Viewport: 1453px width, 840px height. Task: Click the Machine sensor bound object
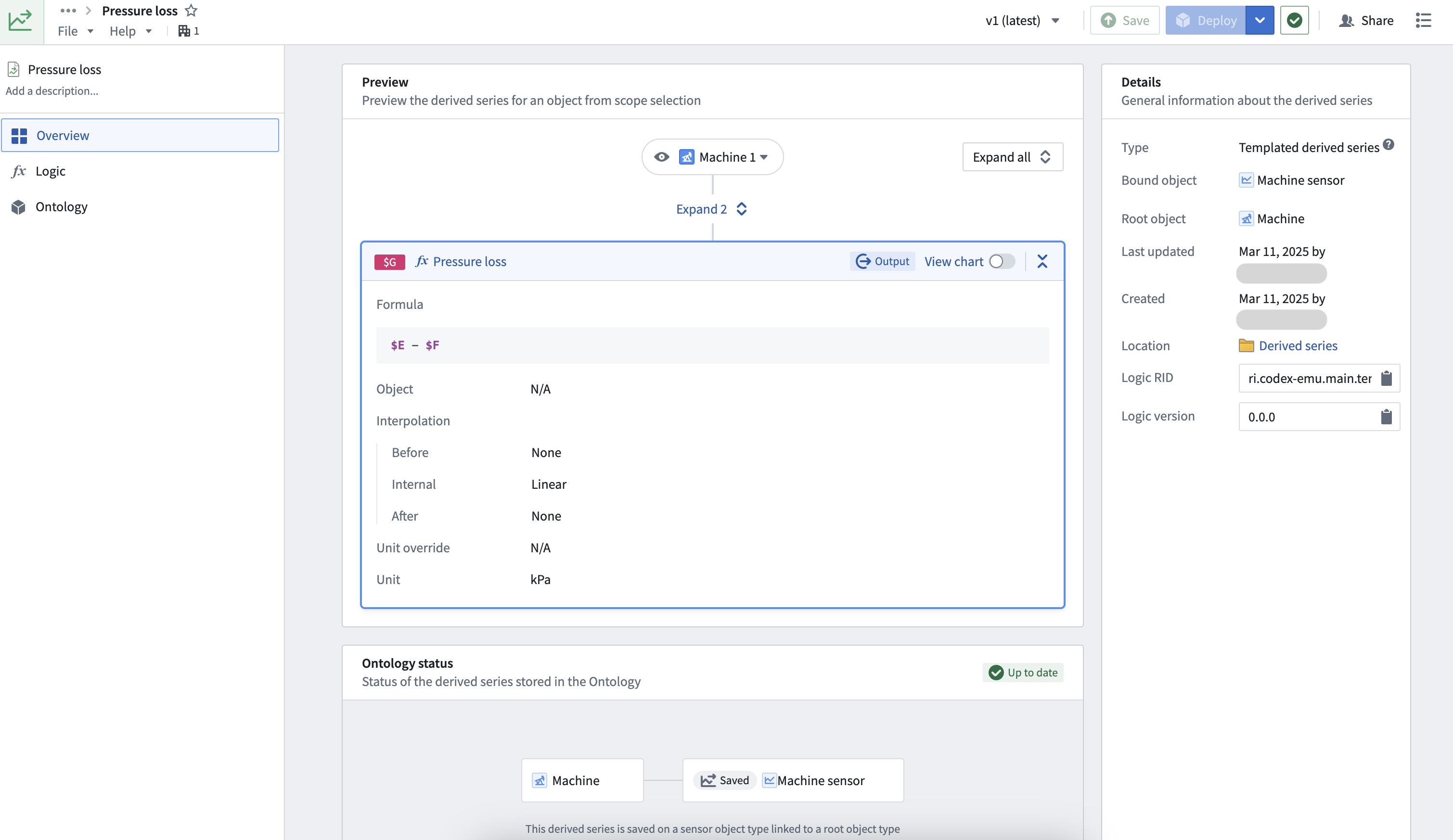click(1292, 180)
